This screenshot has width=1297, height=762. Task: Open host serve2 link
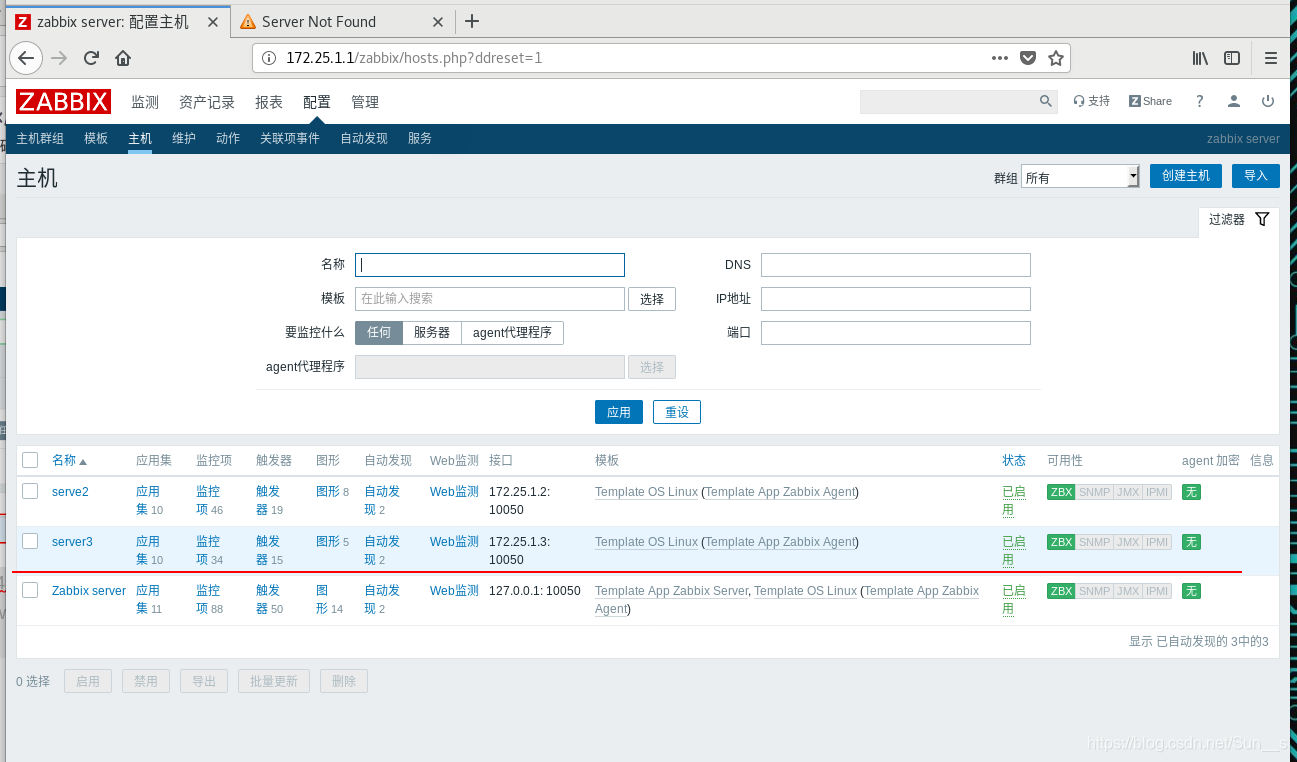(70, 492)
